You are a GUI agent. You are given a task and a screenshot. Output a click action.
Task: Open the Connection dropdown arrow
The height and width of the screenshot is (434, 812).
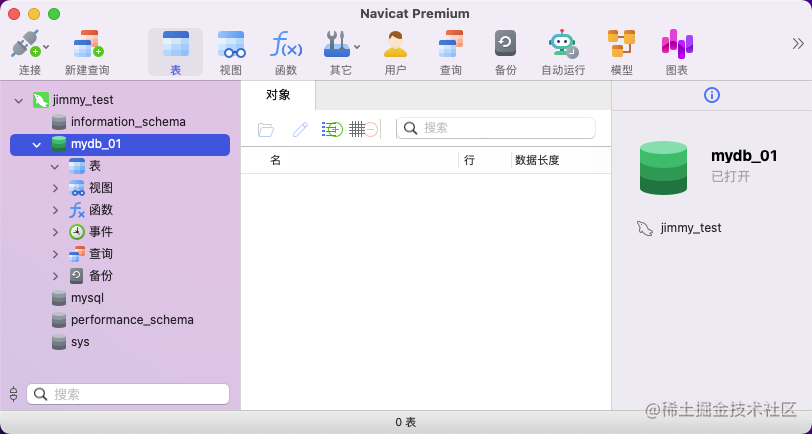coord(46,47)
